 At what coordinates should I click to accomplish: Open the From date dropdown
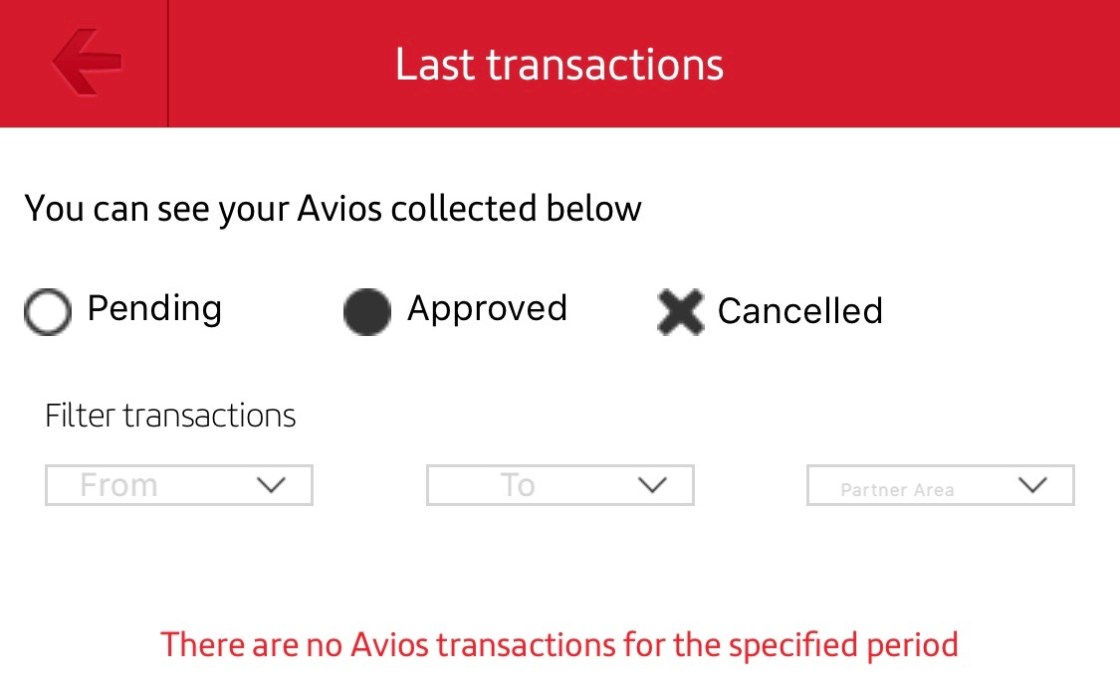[179, 485]
